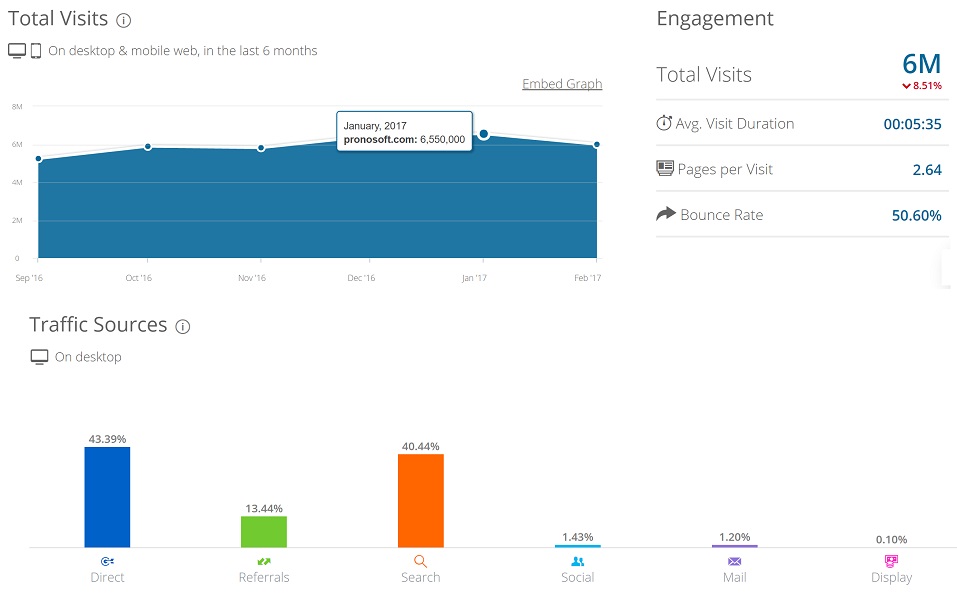Click the Display label under the chart
This screenshot has height=611, width=957.
(x=891, y=577)
